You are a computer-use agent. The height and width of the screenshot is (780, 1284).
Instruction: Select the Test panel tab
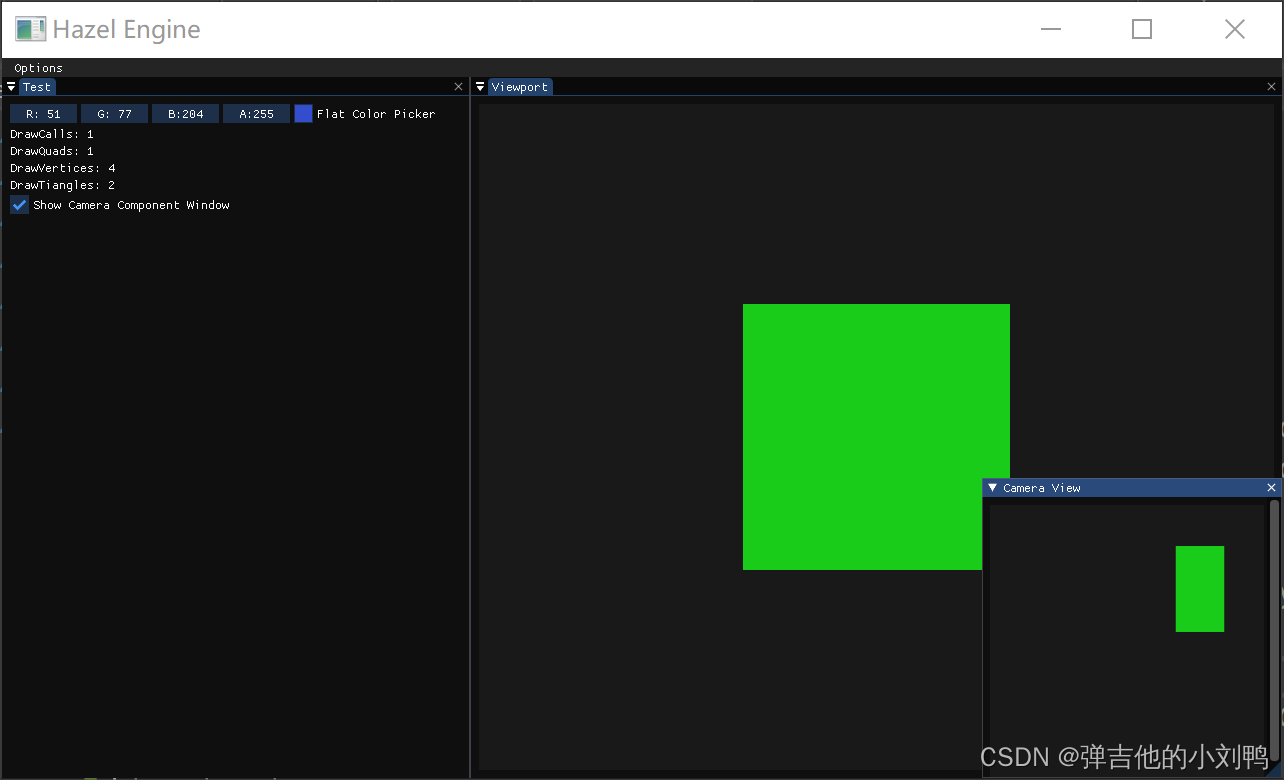pos(37,87)
